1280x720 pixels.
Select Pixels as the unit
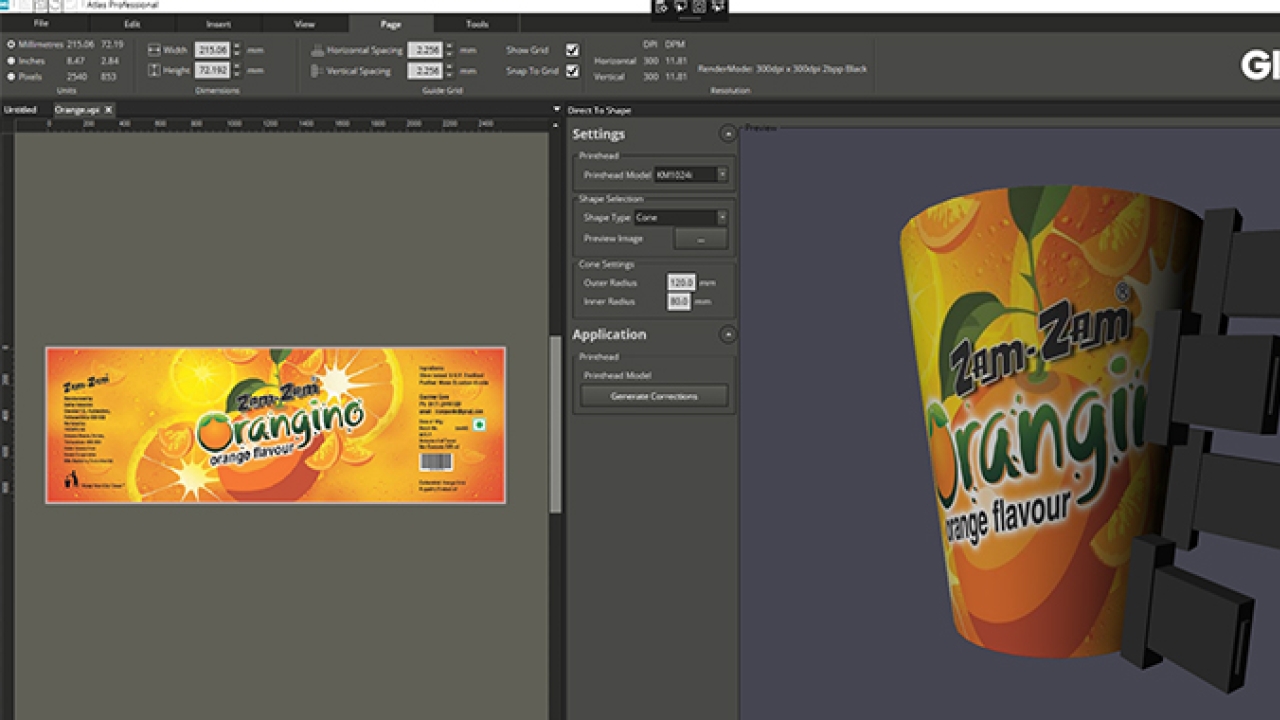click(11, 76)
